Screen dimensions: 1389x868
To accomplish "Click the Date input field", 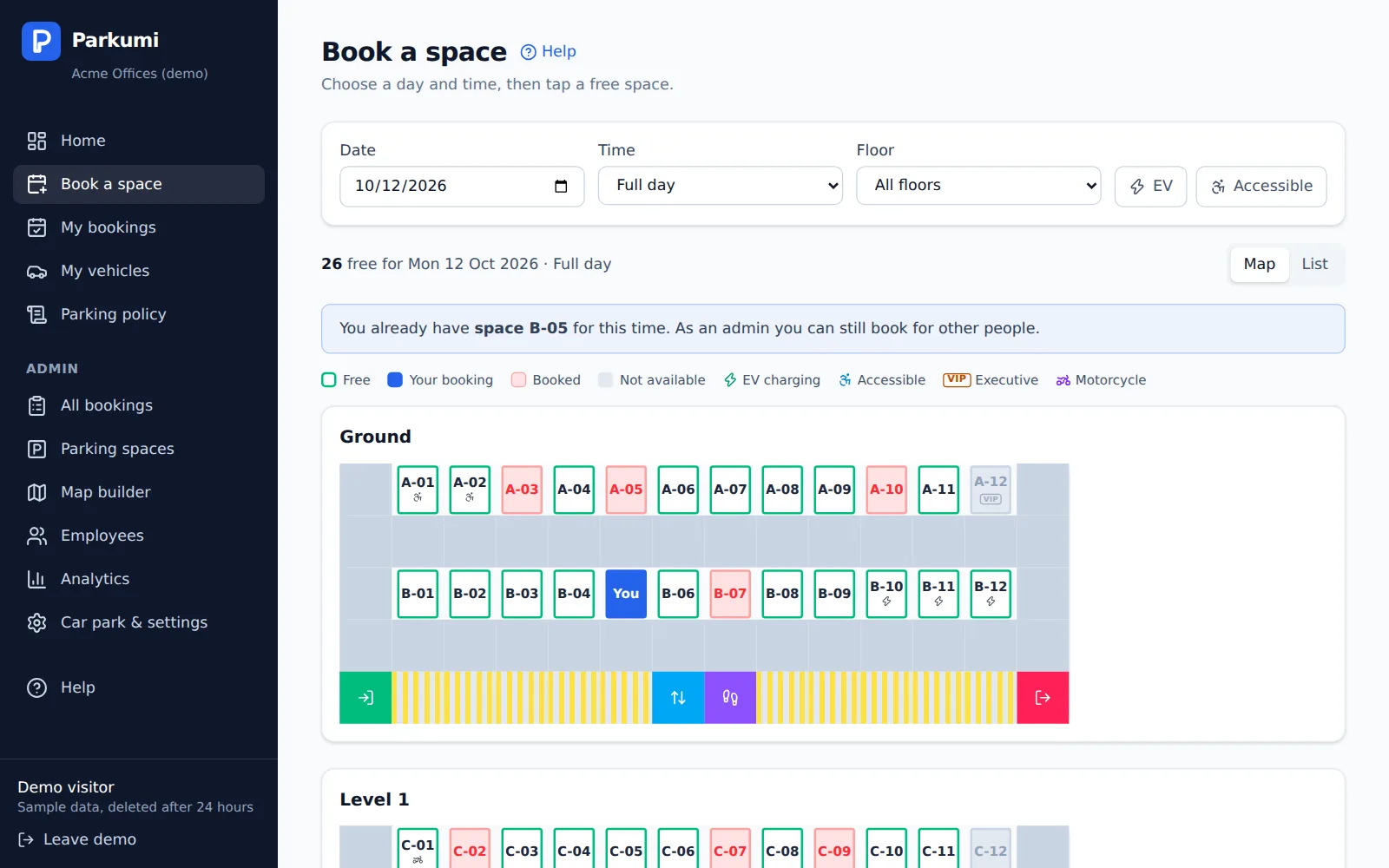I will click(x=462, y=186).
